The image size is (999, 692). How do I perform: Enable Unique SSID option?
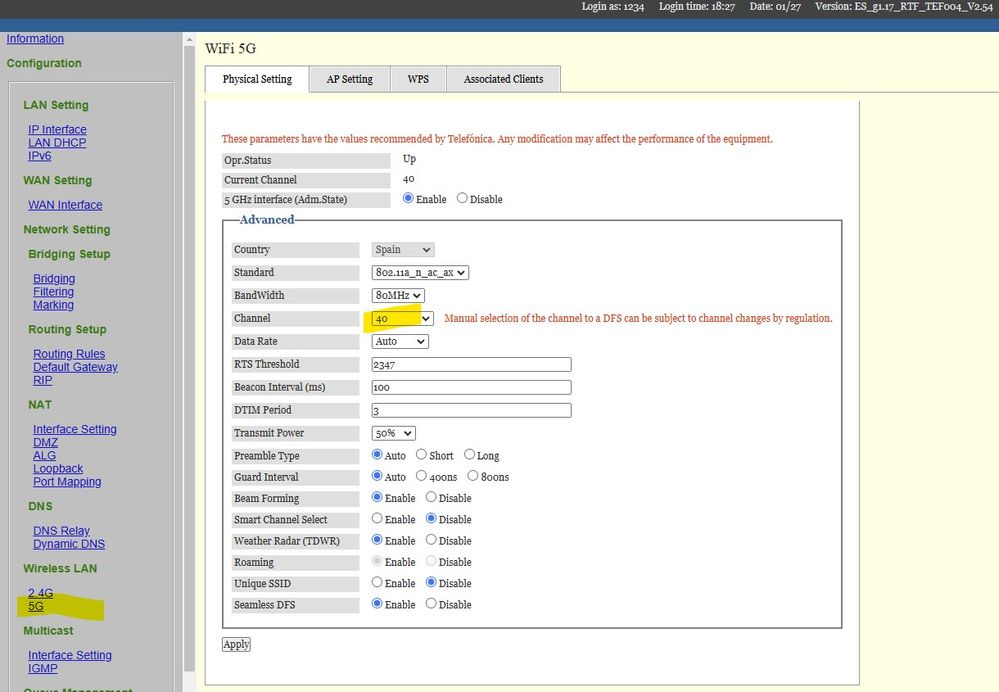tap(378, 583)
